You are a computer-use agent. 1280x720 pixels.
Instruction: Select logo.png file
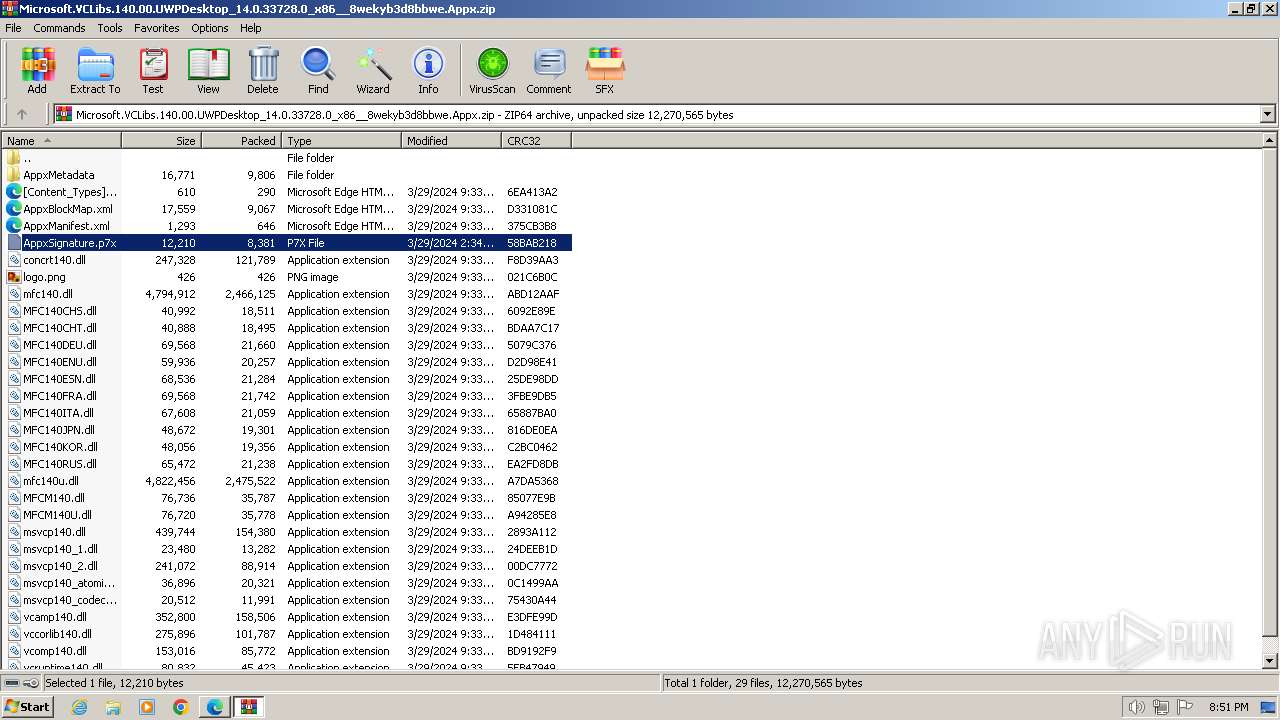287,277
